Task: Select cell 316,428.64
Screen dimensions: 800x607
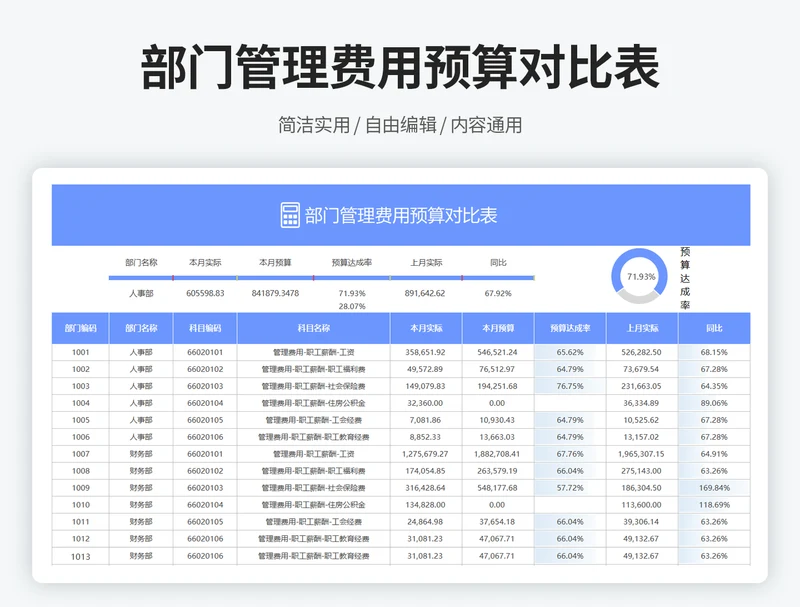Action: tap(426, 488)
